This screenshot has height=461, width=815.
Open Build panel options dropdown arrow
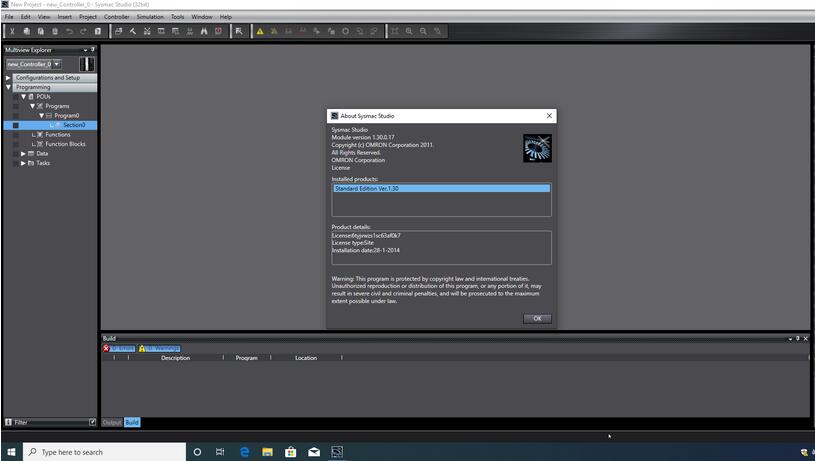pos(790,339)
